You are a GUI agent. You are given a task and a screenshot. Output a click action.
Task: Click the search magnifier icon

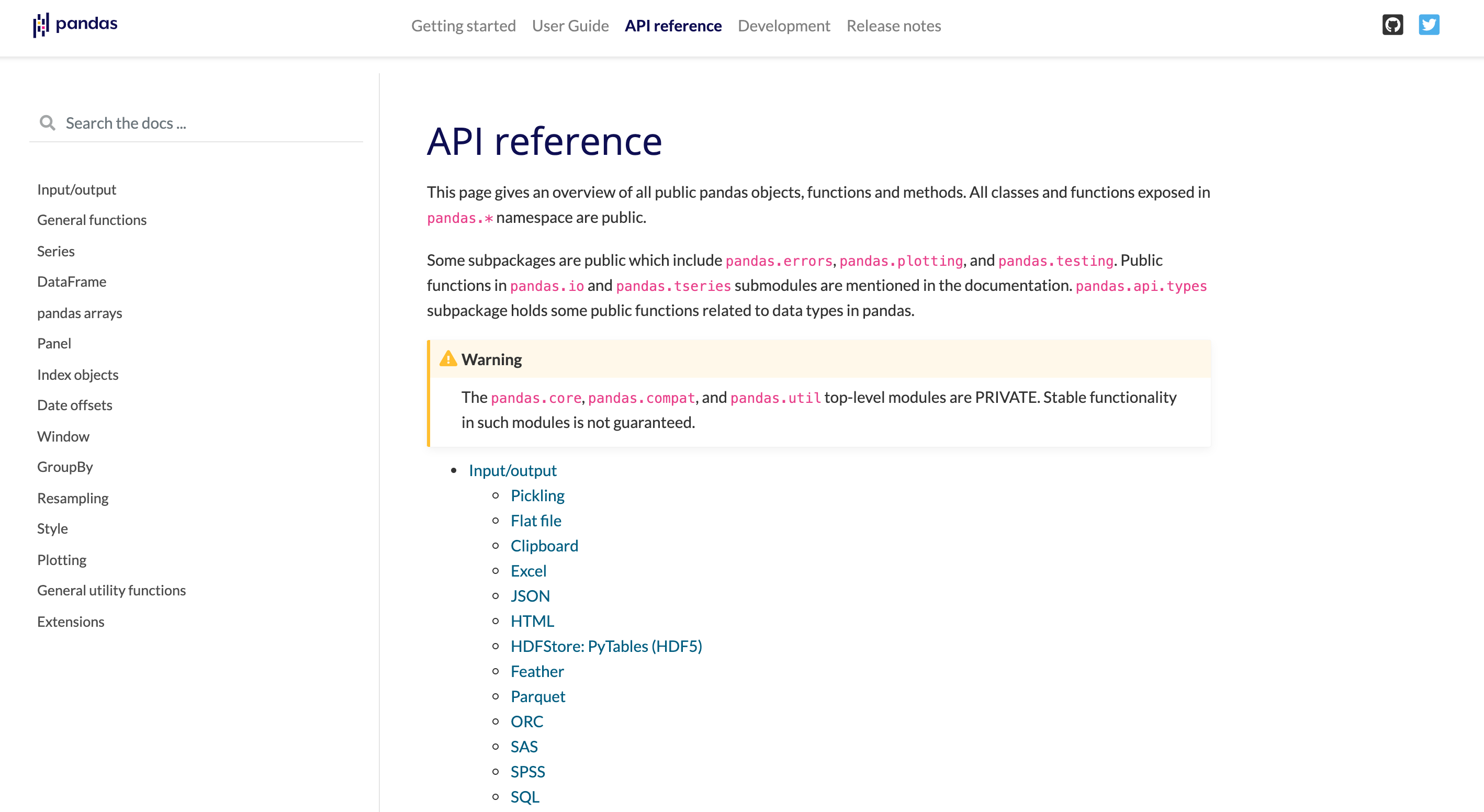click(x=47, y=122)
